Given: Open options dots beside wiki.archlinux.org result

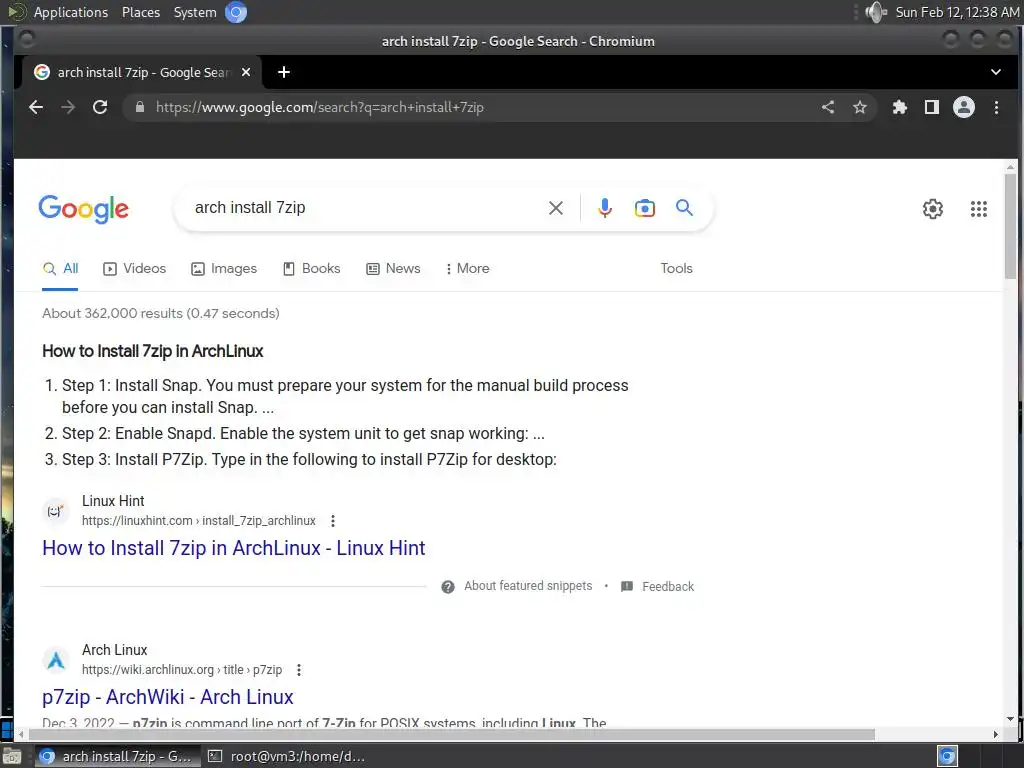Looking at the screenshot, I should click(x=299, y=669).
